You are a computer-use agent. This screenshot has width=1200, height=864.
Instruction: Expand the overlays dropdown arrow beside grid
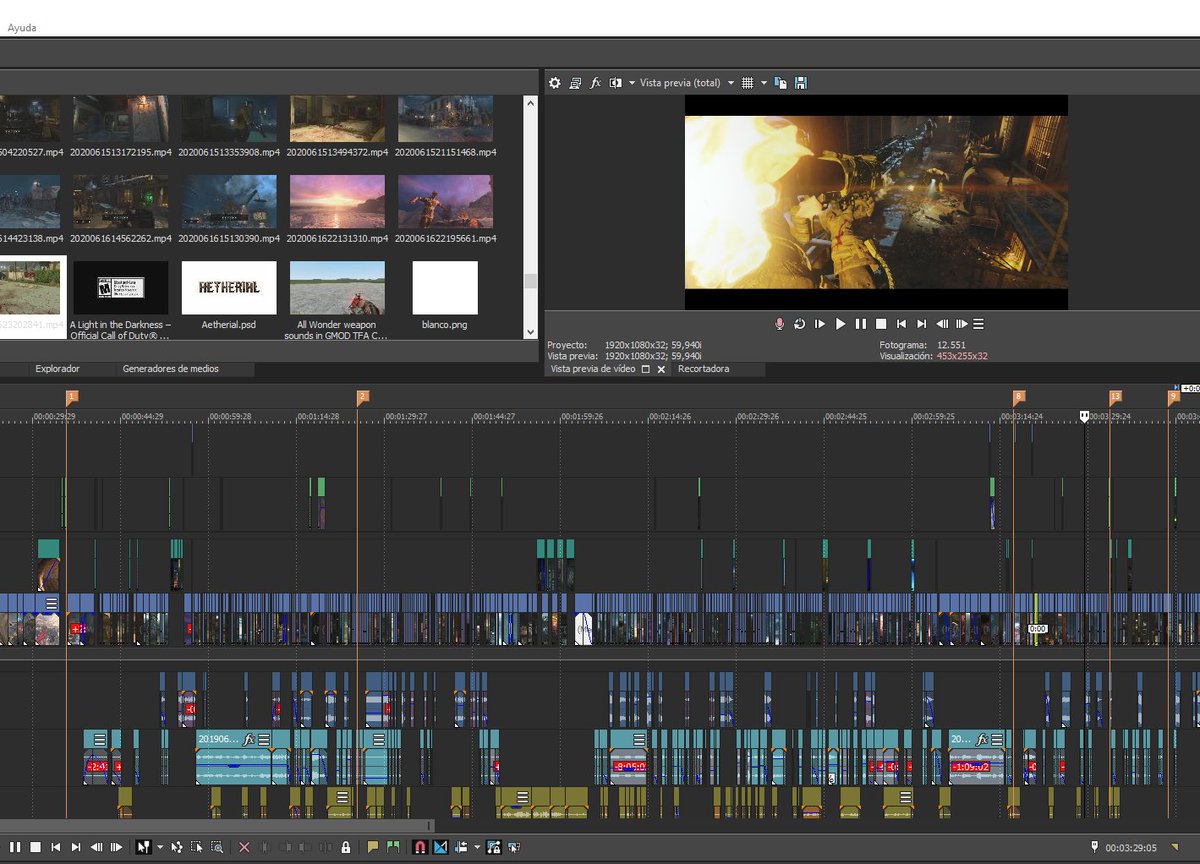pyautogui.click(x=764, y=83)
